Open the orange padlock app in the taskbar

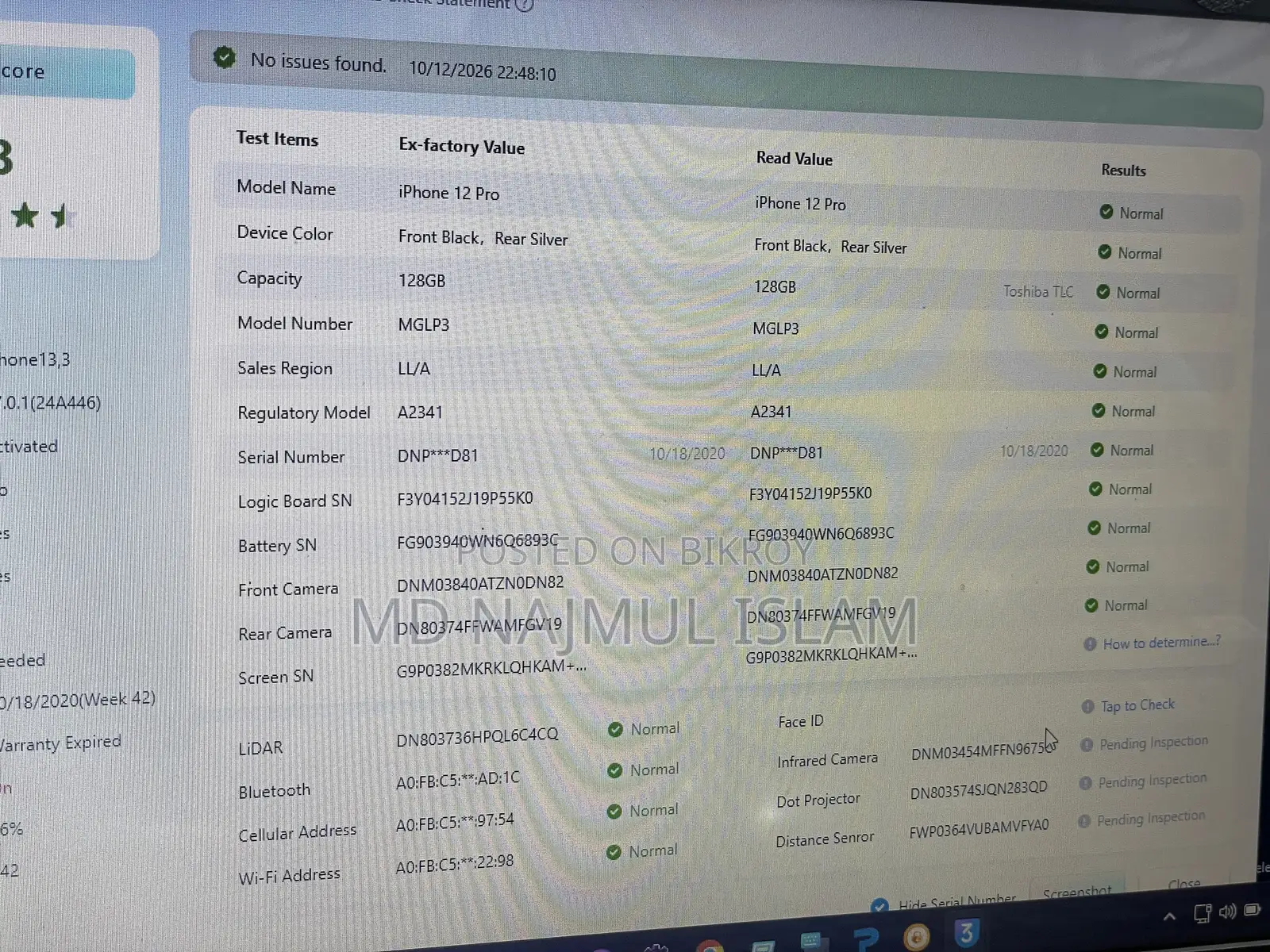coord(915,937)
